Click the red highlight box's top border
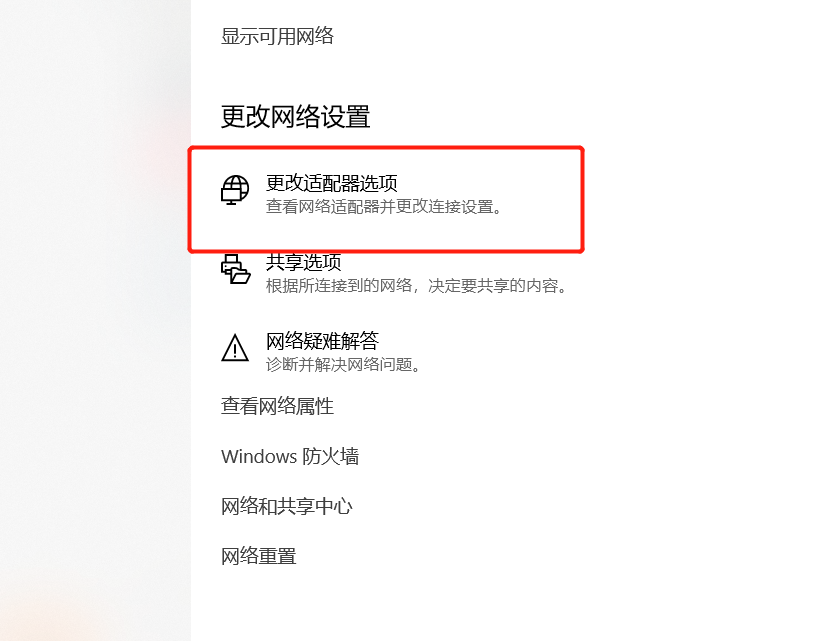Screen dimensions: 820x641 tap(386, 148)
